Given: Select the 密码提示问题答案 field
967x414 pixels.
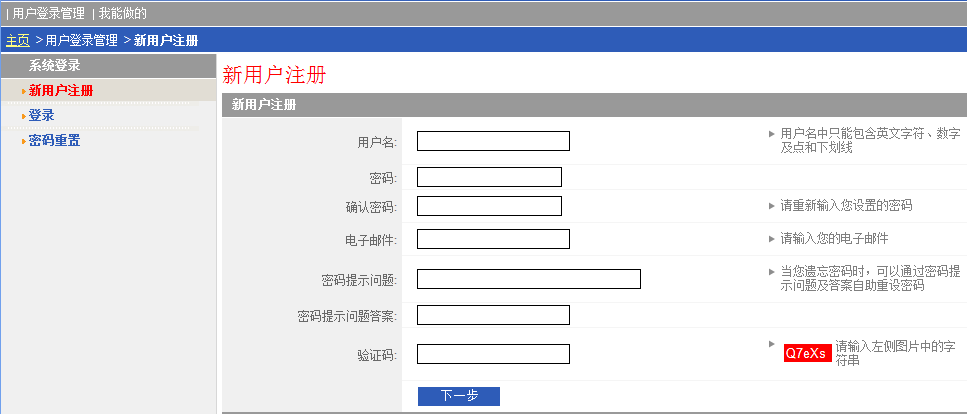Looking at the screenshot, I should (x=493, y=315).
